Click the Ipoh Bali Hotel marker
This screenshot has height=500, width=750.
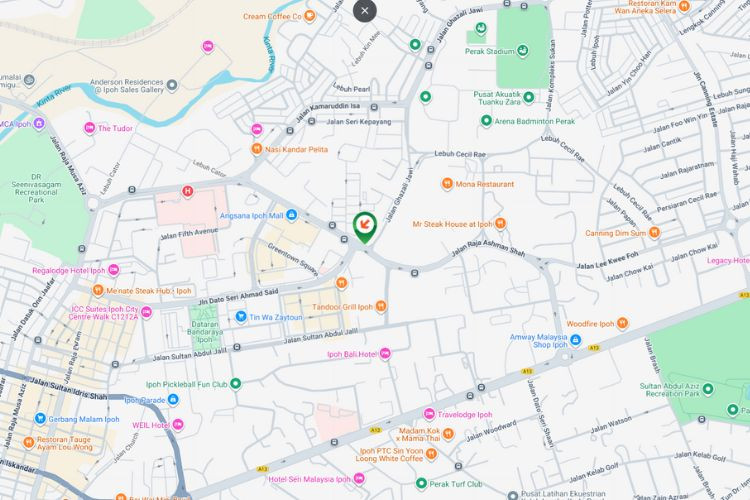(x=385, y=354)
